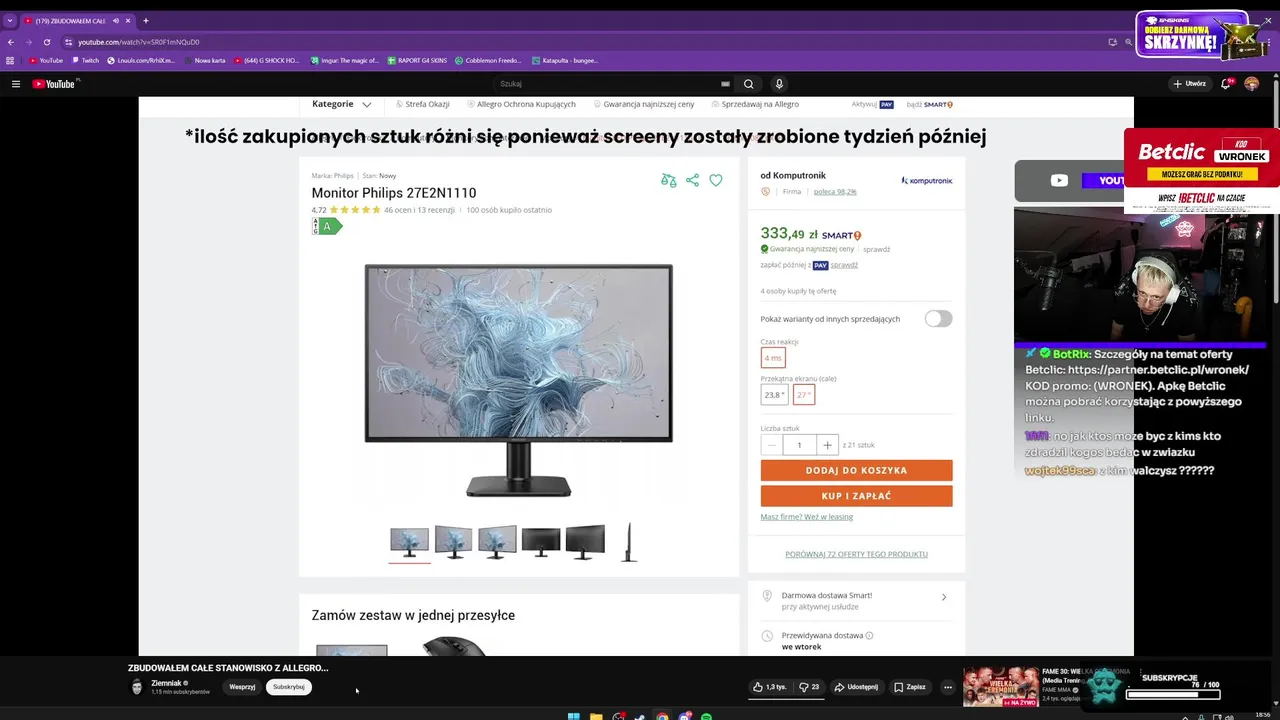Share the Philips monitor offer
1280x720 pixels.
(x=692, y=180)
